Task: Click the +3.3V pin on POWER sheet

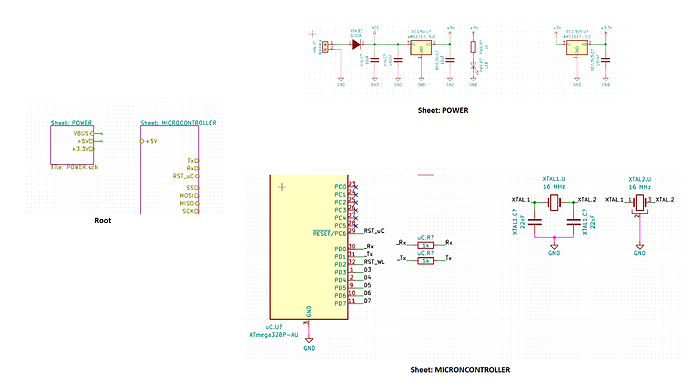Action: 83,149
